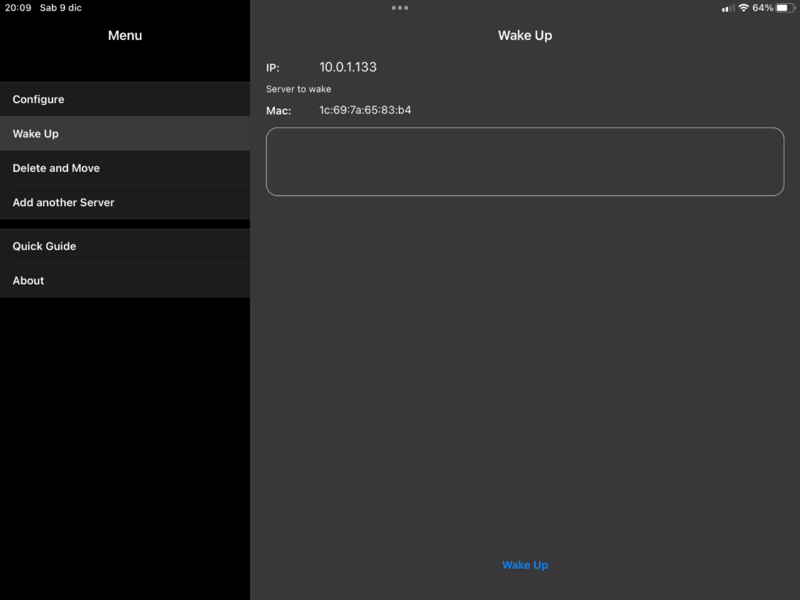This screenshot has width=800, height=600.
Task: Tap the date Sab 9 dic
Action: tap(62, 8)
